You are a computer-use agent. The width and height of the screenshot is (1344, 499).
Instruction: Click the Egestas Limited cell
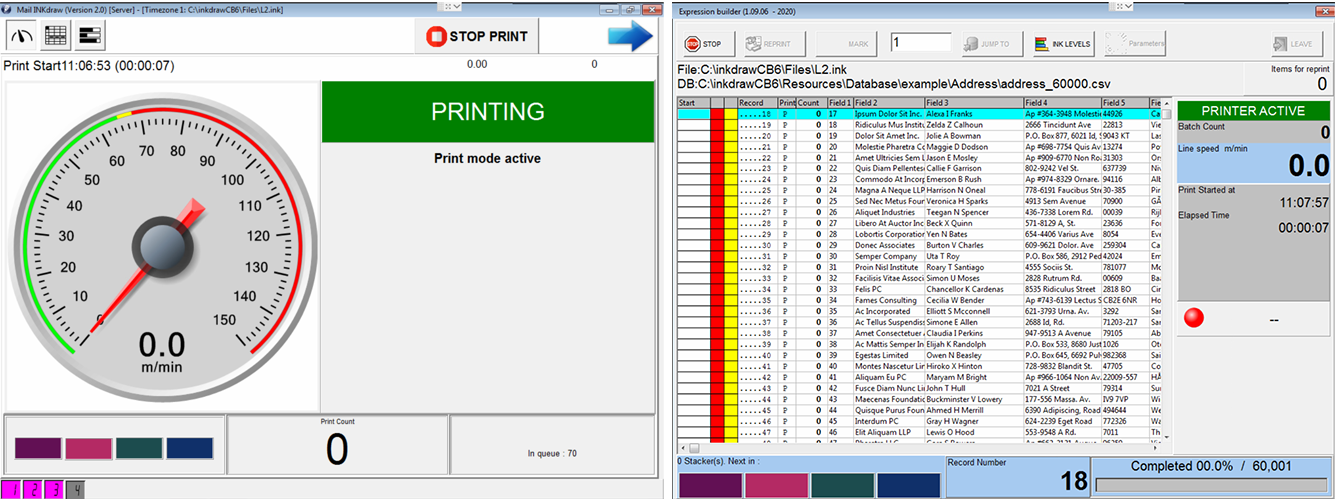coord(889,355)
